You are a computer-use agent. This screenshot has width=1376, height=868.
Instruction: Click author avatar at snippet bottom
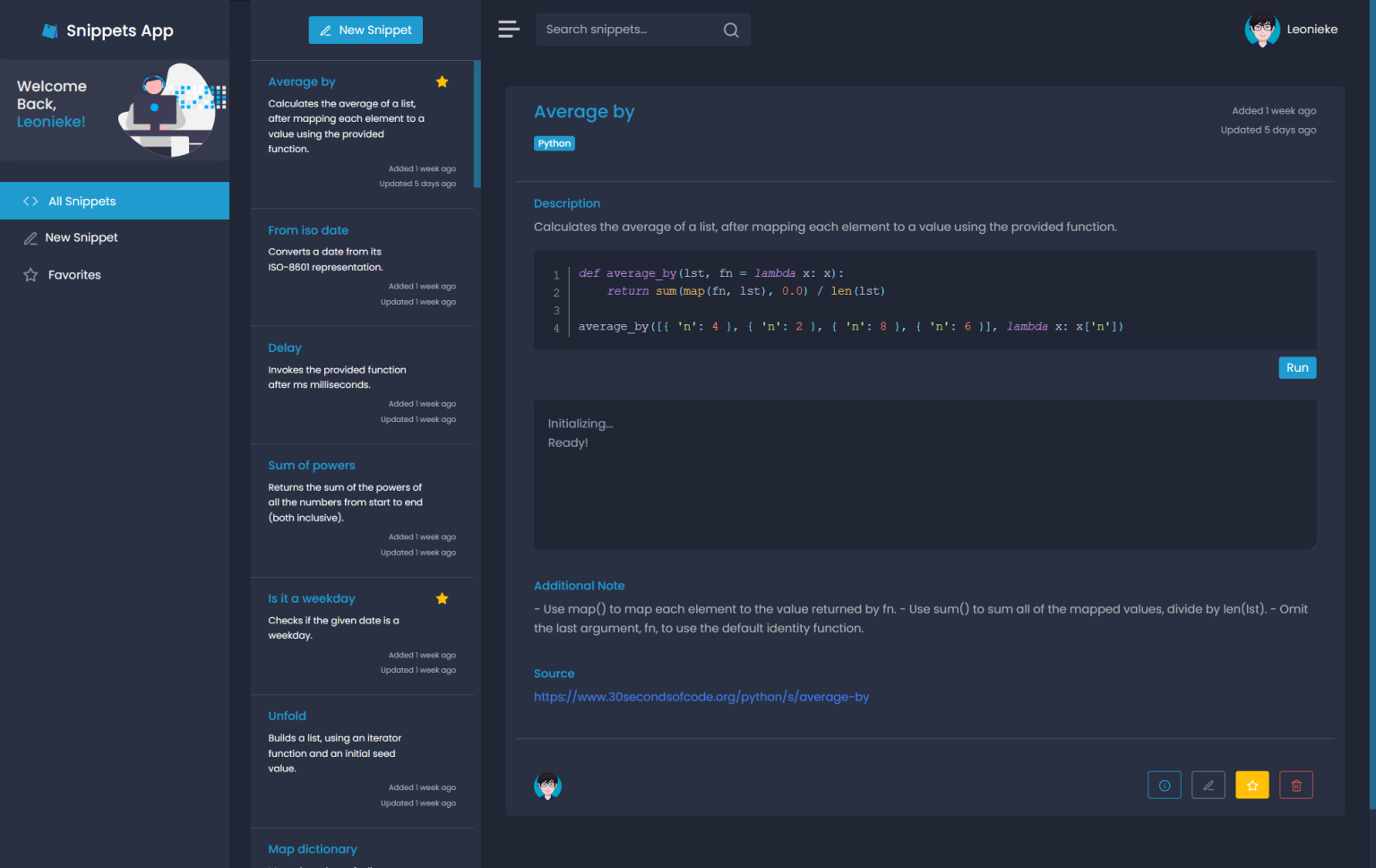pos(547,786)
